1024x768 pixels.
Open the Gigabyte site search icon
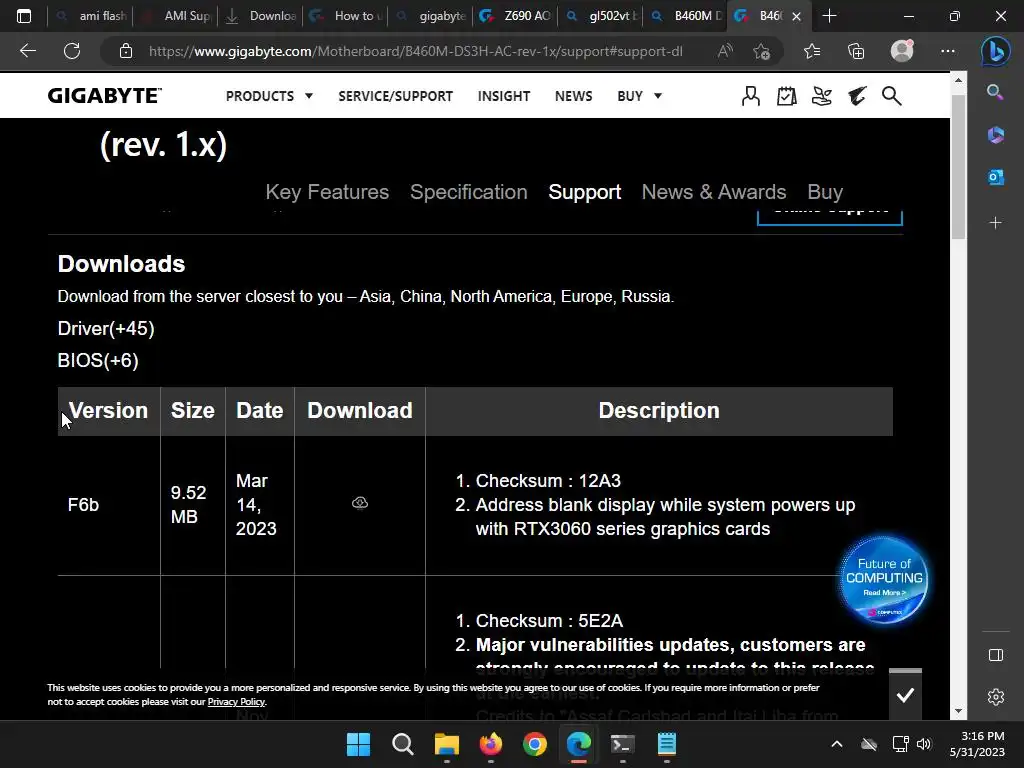tap(891, 96)
